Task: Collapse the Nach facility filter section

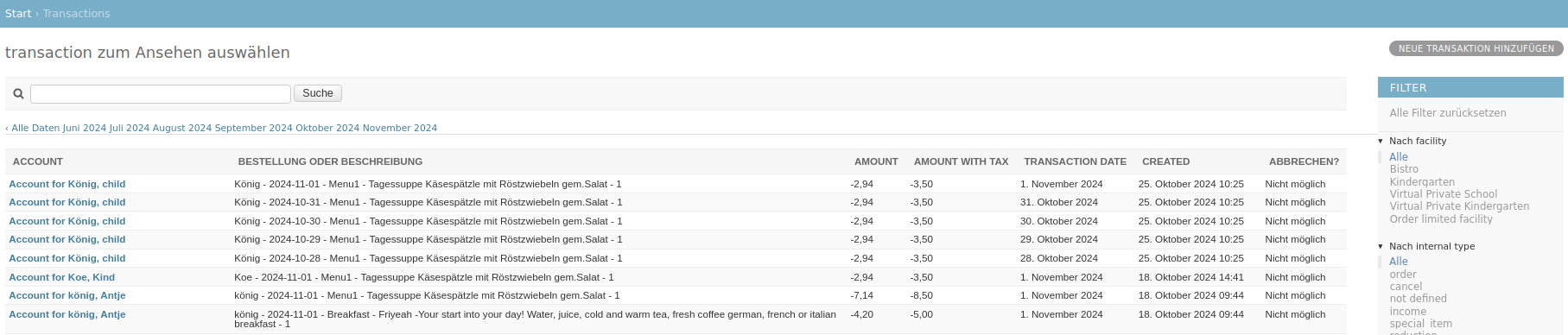Action: 1417,141
